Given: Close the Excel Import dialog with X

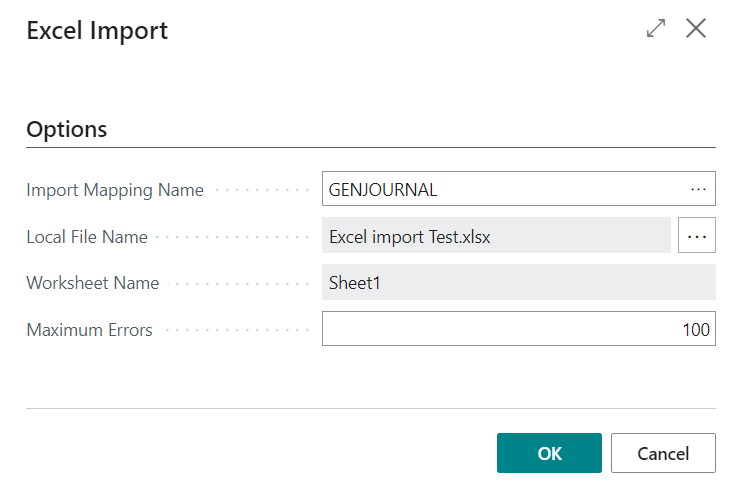Looking at the screenshot, I should coord(696,28).
